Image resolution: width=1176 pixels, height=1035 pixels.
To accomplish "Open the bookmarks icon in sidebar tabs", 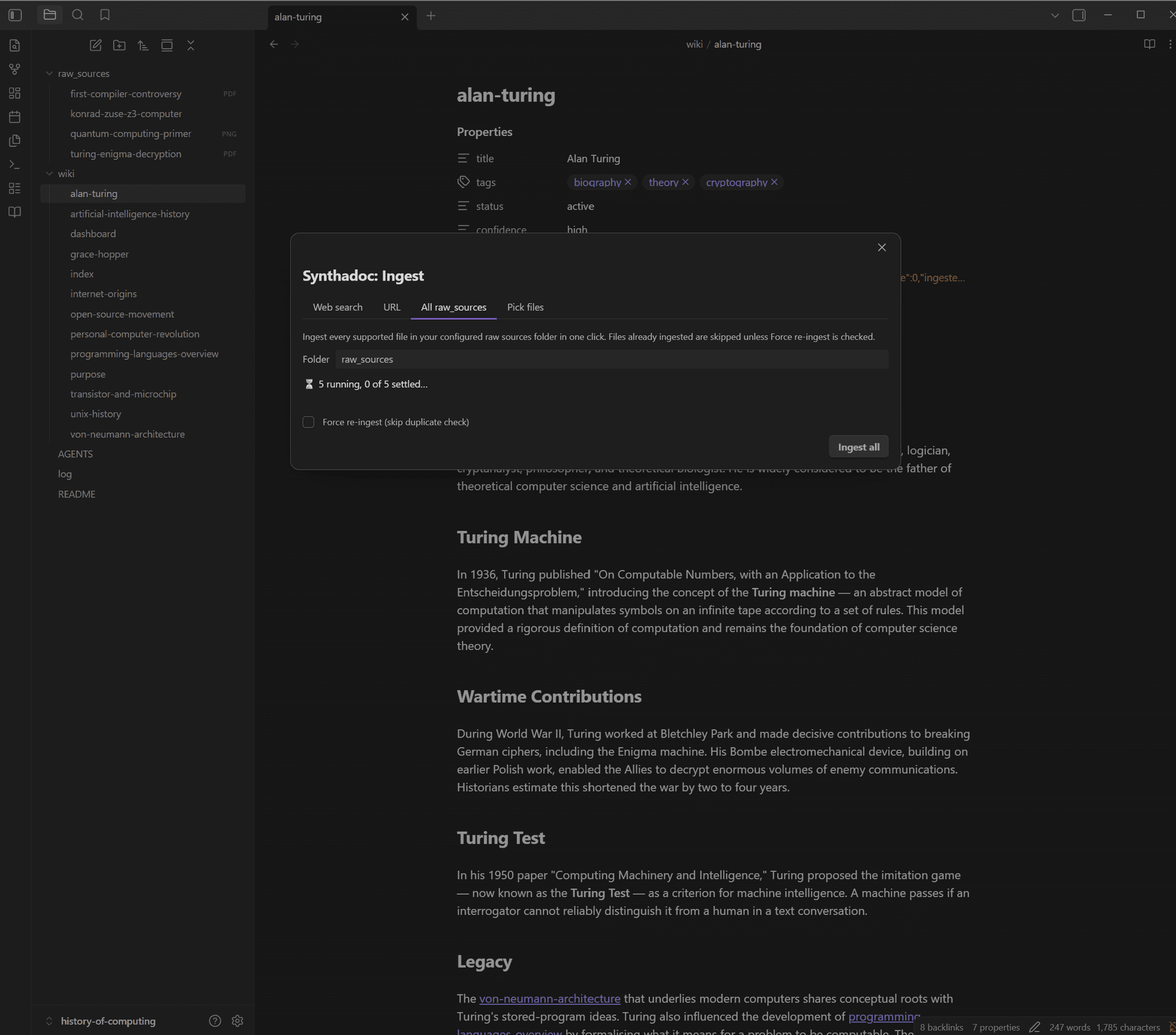I will pos(105,15).
